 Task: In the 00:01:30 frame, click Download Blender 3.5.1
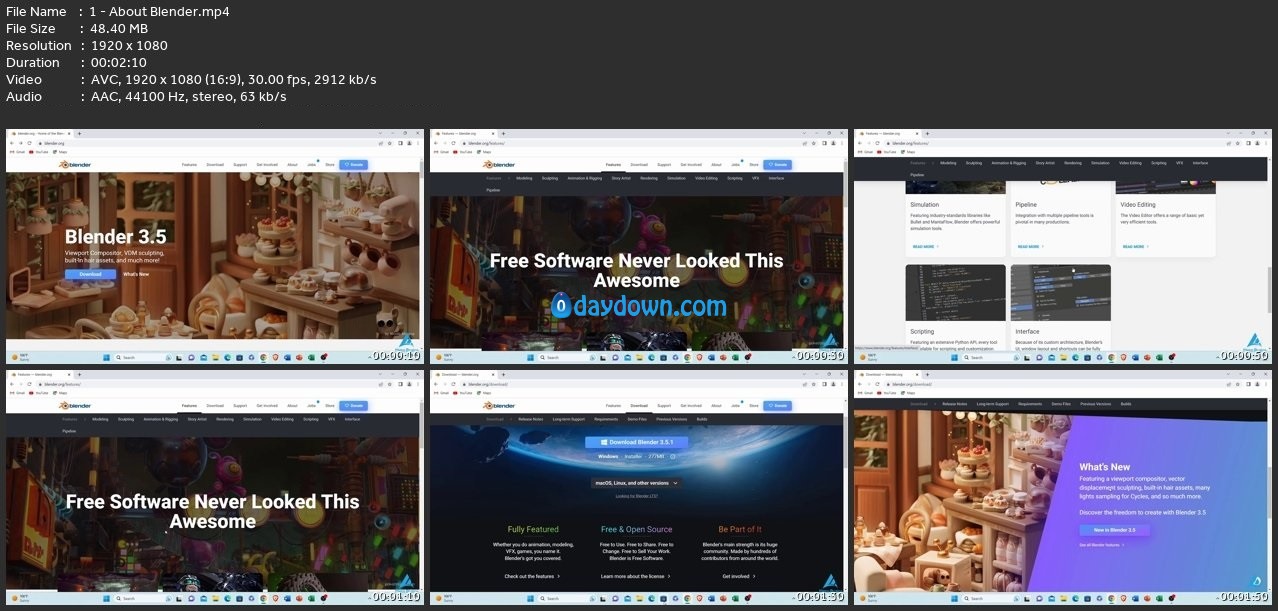(x=638, y=441)
